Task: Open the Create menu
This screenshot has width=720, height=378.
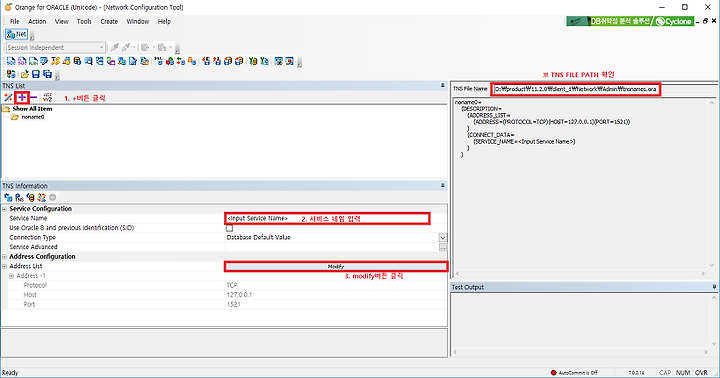Action: tap(109, 21)
